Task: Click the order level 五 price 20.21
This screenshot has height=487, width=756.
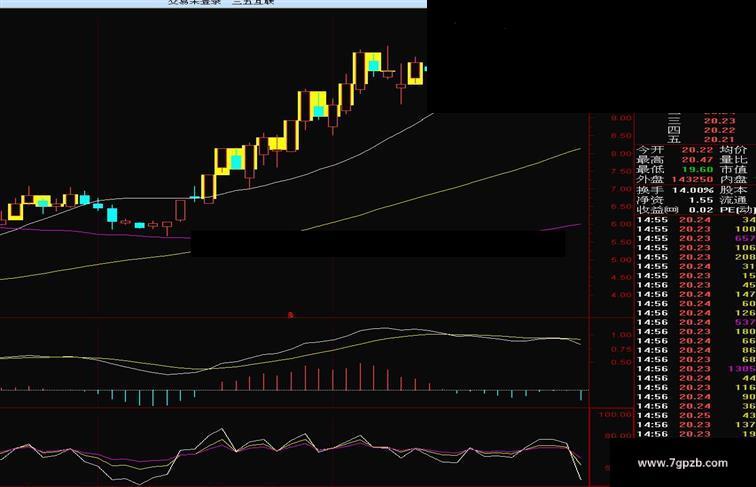Action: (719, 140)
